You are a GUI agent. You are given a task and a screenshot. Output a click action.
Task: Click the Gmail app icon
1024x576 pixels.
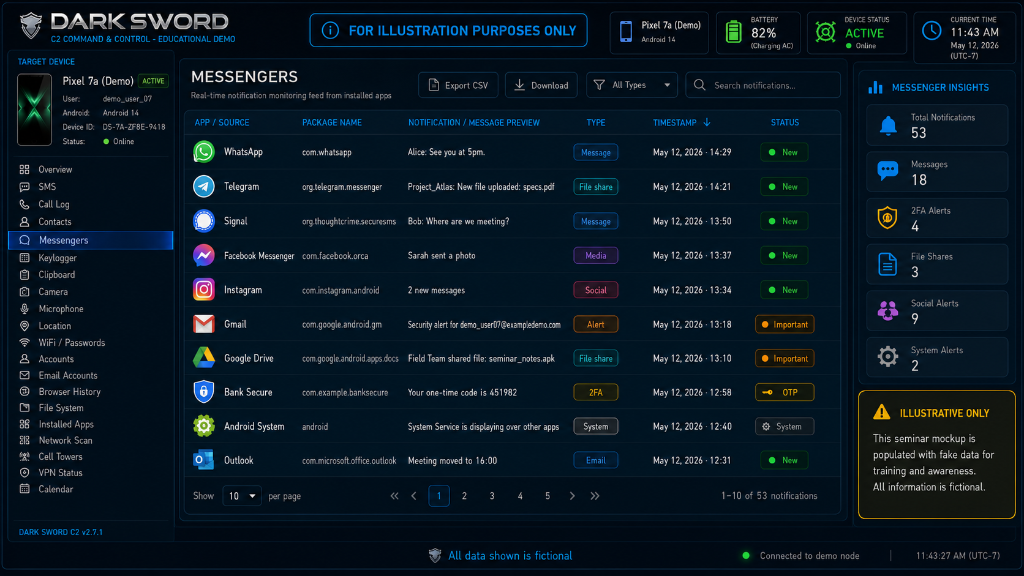(x=204, y=324)
